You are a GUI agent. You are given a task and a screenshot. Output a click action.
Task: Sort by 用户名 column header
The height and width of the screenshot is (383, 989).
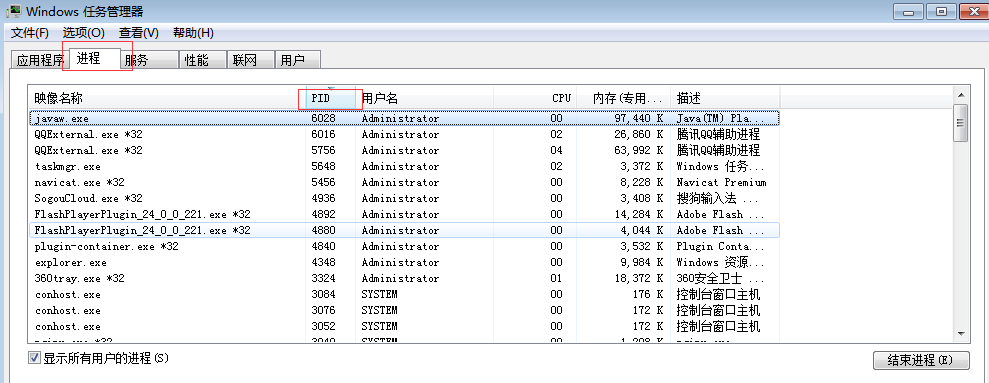(424, 98)
